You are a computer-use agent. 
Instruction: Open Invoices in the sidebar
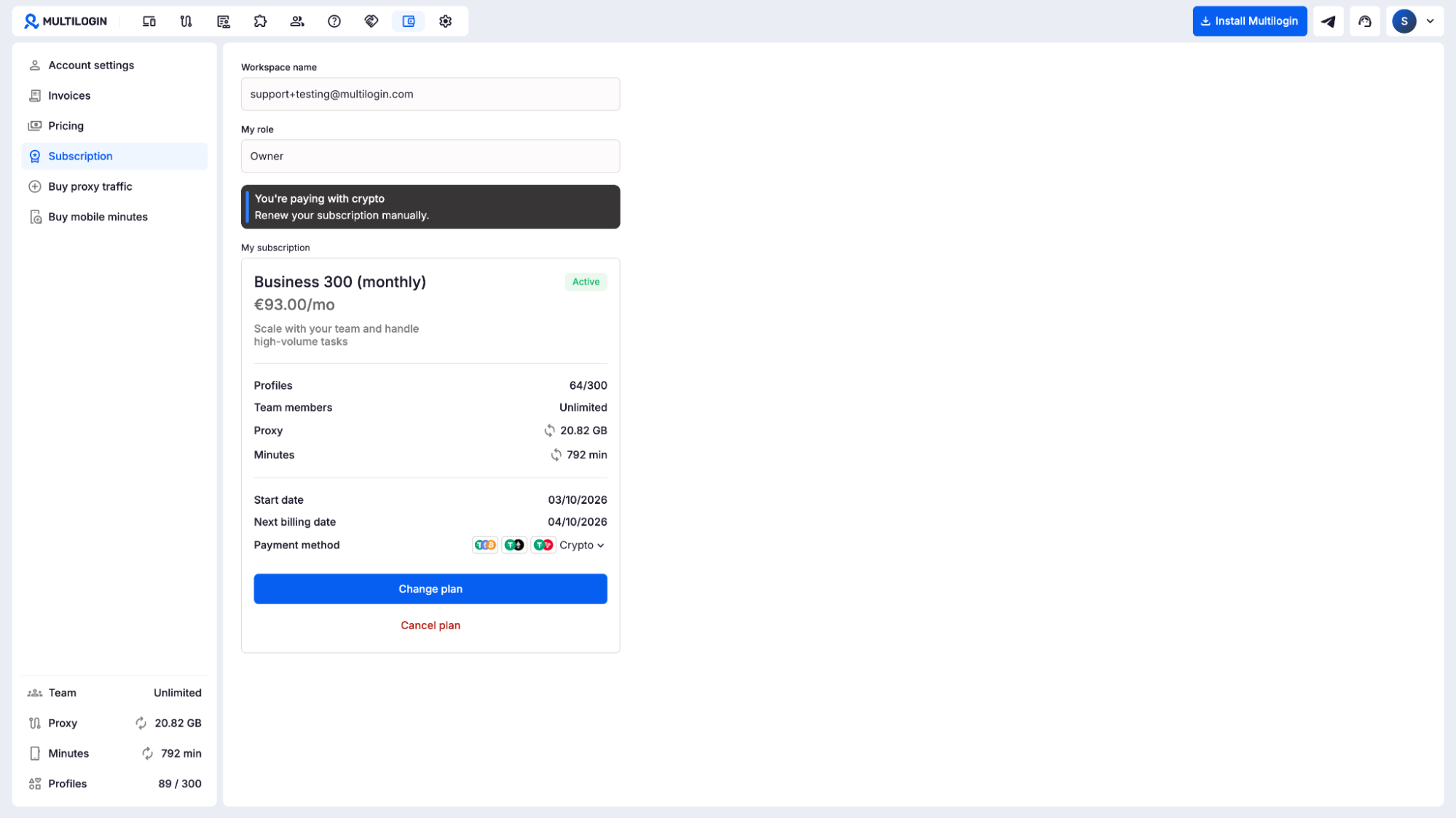[x=69, y=95]
